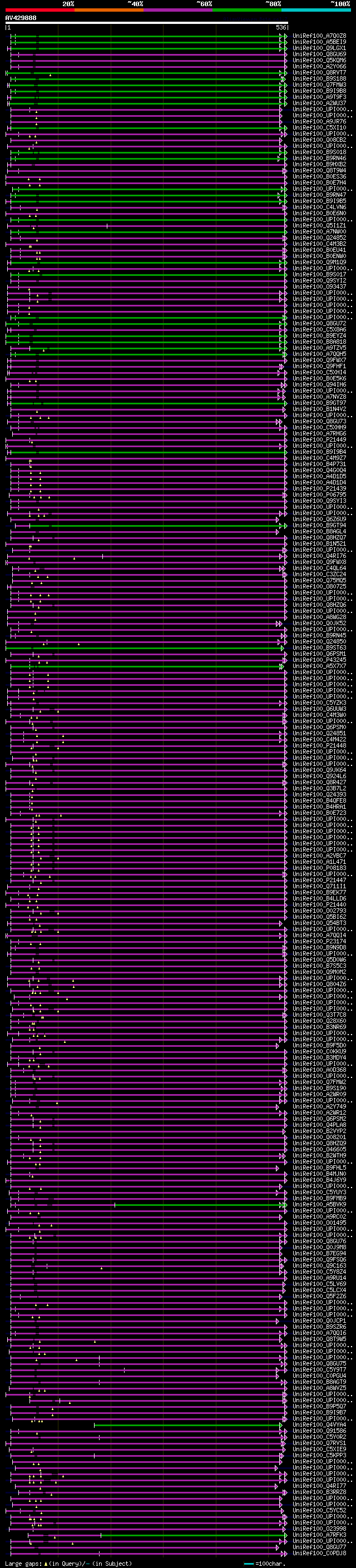
Task: Select hit label UniRef100_Q24852
Action: (x=319, y=238)
